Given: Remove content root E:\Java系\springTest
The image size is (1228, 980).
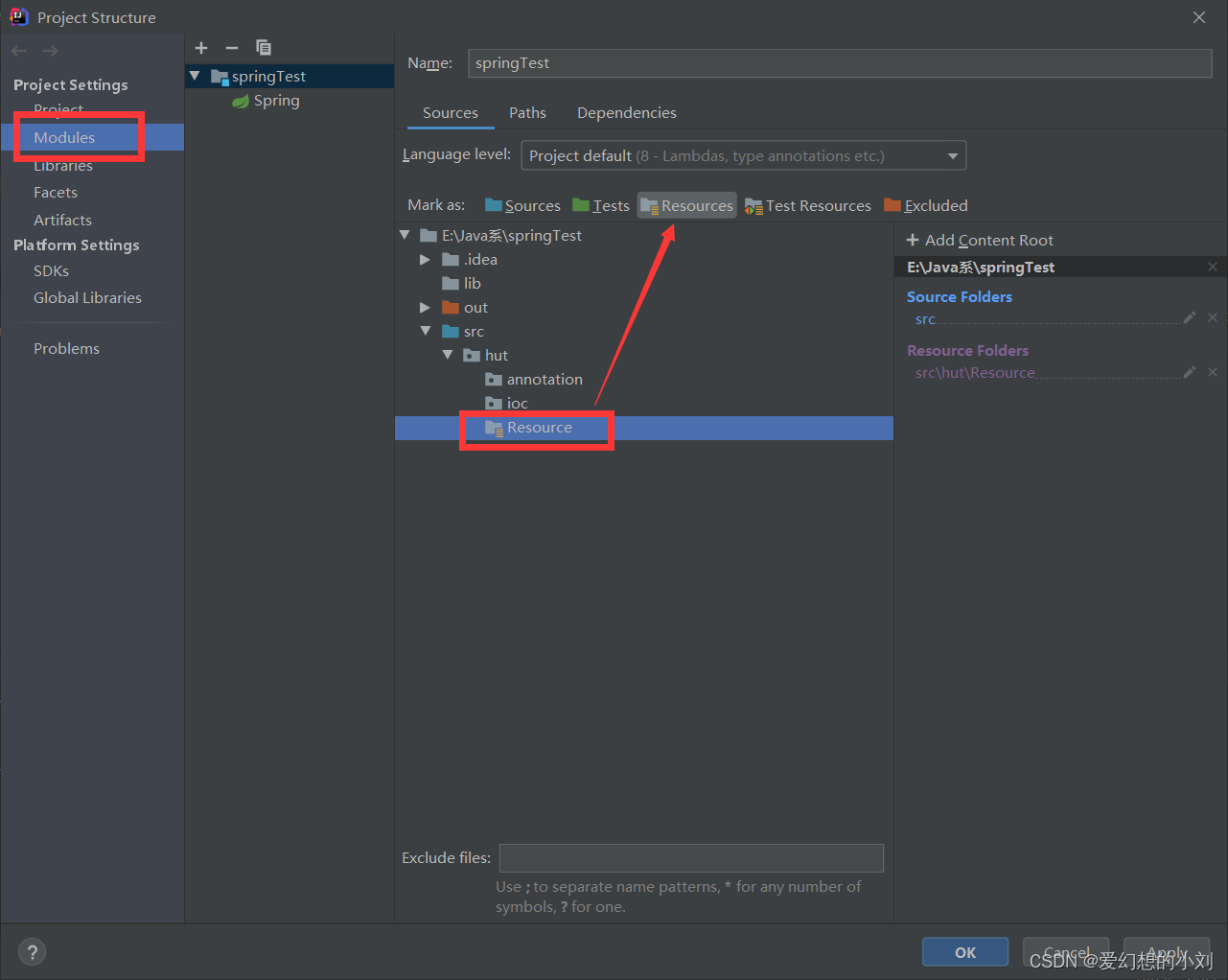Looking at the screenshot, I should click(x=1213, y=267).
